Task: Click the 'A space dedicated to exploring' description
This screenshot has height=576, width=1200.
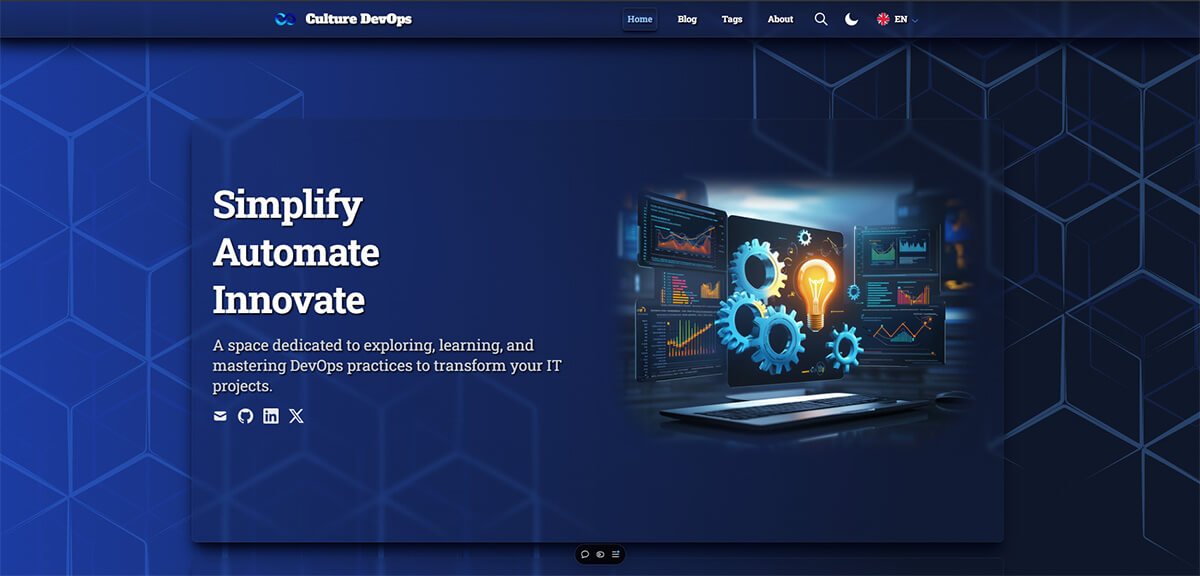Action: point(386,365)
